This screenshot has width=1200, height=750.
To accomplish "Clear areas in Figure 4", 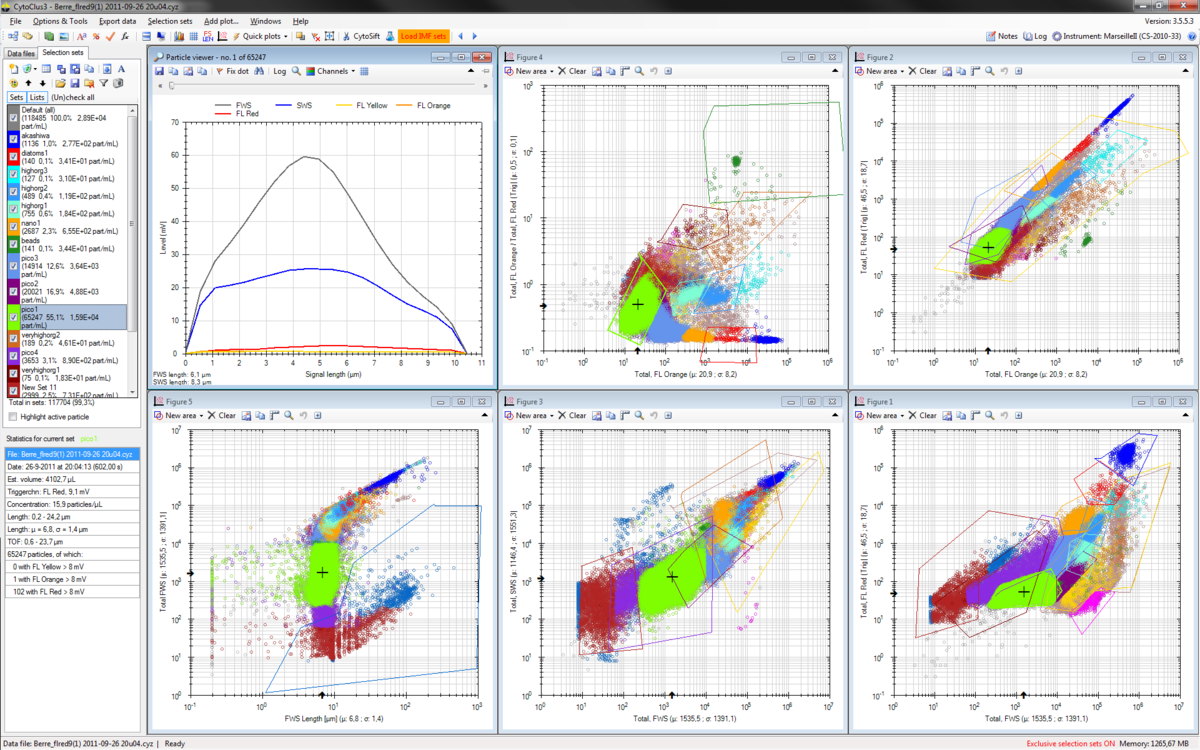I will tap(573, 71).
